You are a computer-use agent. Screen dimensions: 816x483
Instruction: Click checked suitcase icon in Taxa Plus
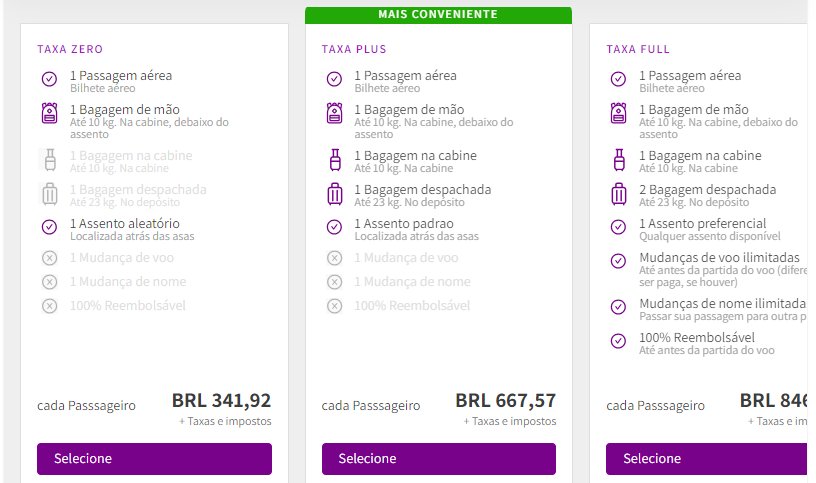pyautogui.click(x=335, y=194)
